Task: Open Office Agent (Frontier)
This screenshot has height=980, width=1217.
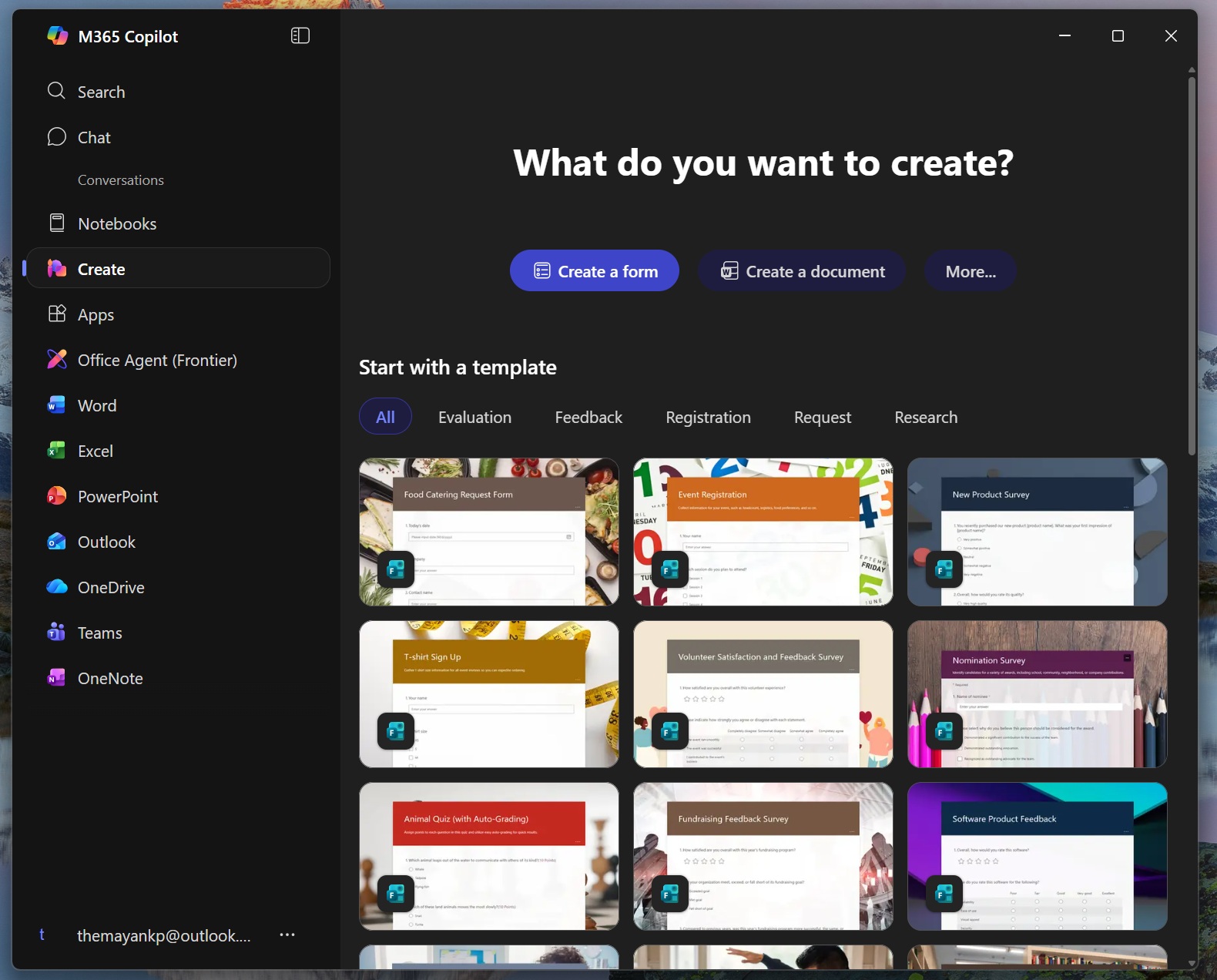Action: point(157,361)
